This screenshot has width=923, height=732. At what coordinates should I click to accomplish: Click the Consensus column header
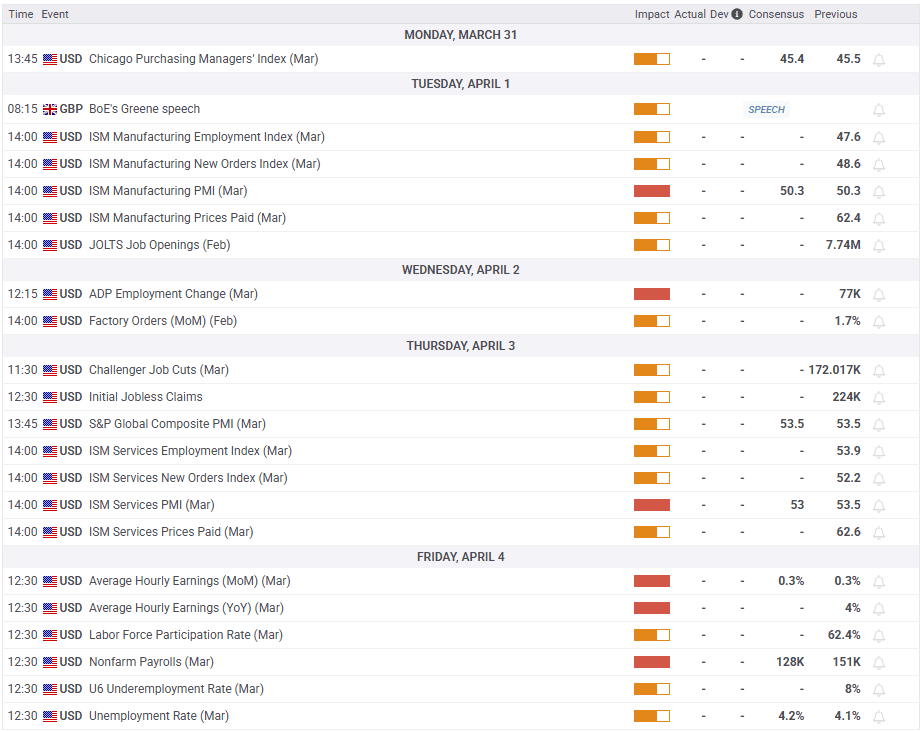tap(776, 14)
